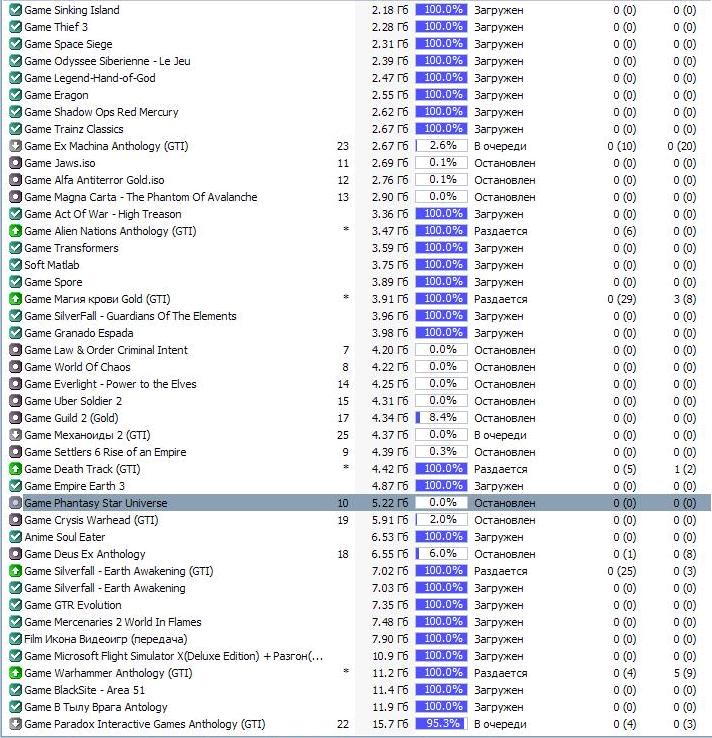This screenshot has width=712, height=738.
Task: Click the Загружен status of Soft Matlab
Action: 498,265
